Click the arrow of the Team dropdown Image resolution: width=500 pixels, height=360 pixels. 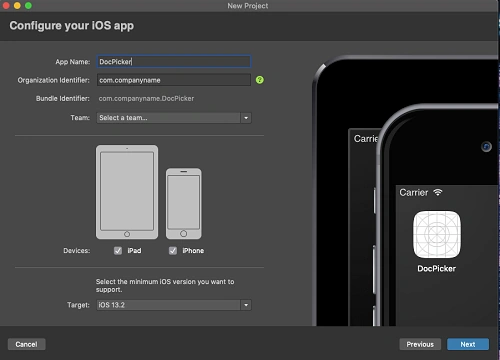click(x=246, y=118)
